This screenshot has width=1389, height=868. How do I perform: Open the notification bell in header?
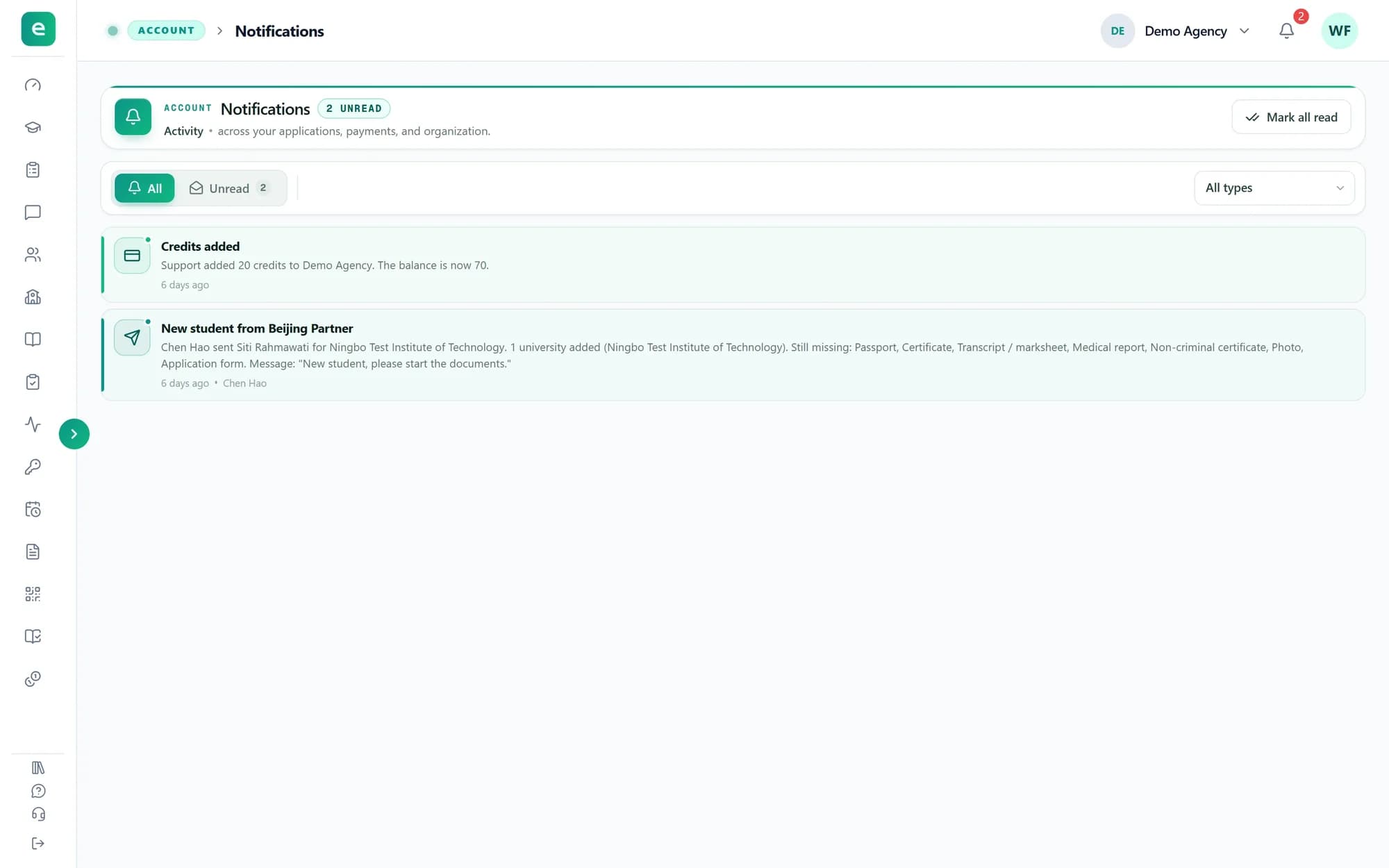click(1286, 31)
